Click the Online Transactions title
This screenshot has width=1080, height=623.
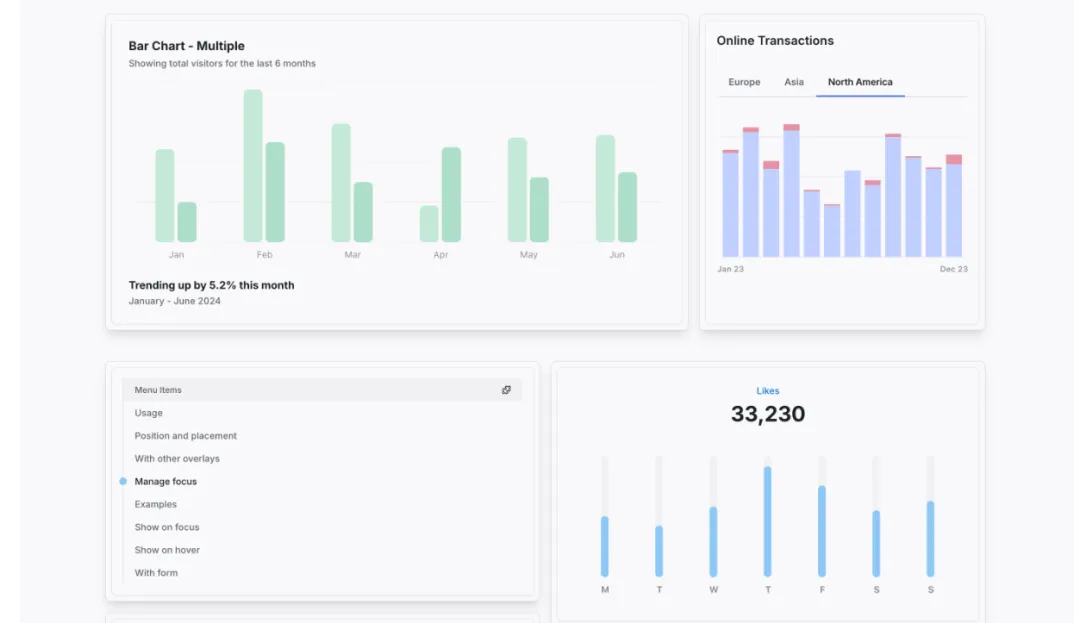775,41
